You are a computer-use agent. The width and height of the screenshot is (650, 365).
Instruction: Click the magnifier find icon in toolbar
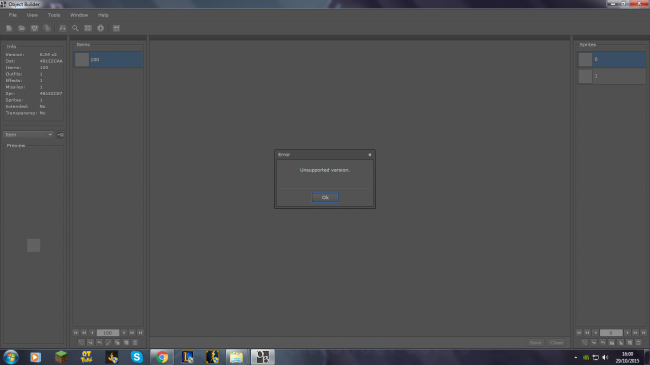click(75, 28)
